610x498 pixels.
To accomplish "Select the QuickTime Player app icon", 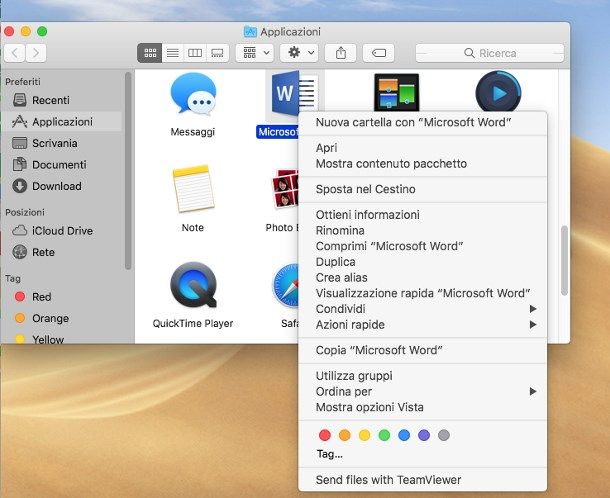I will click(x=193, y=285).
